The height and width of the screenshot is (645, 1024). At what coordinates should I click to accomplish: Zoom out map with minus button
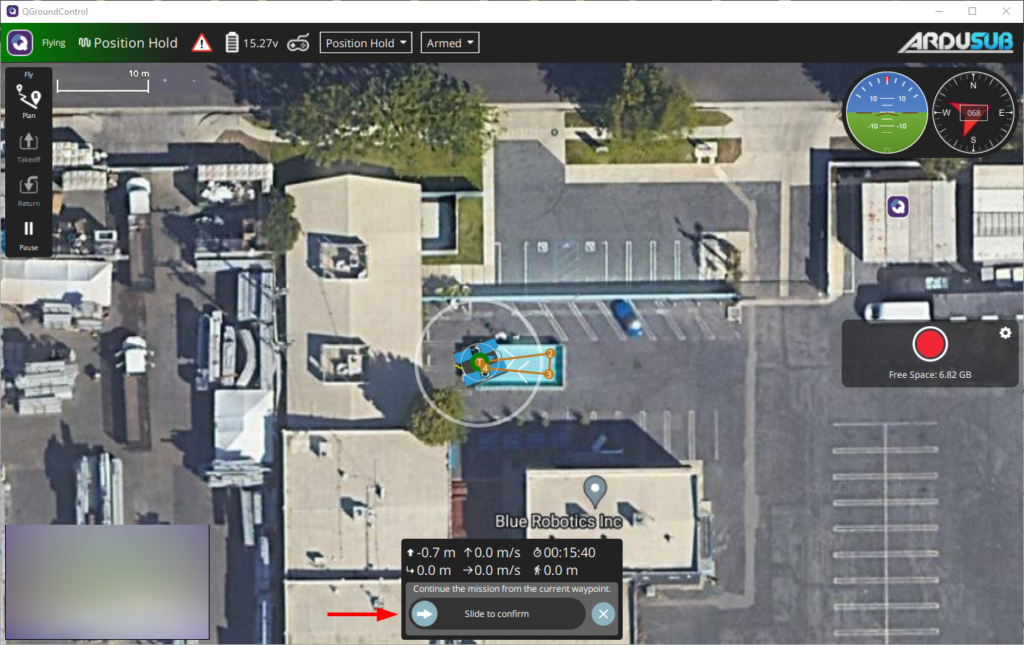194,80
